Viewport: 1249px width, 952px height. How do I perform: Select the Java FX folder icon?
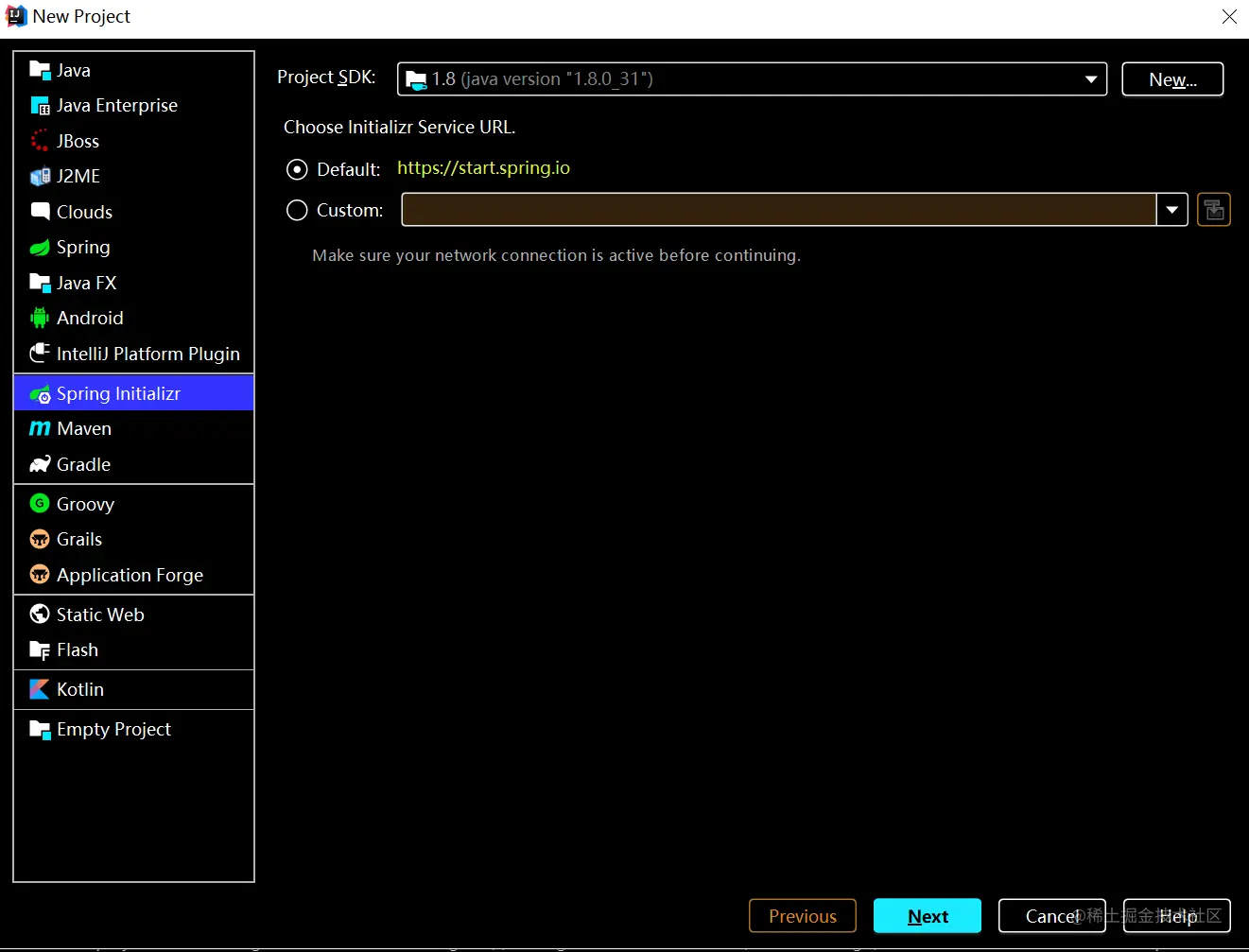point(40,283)
